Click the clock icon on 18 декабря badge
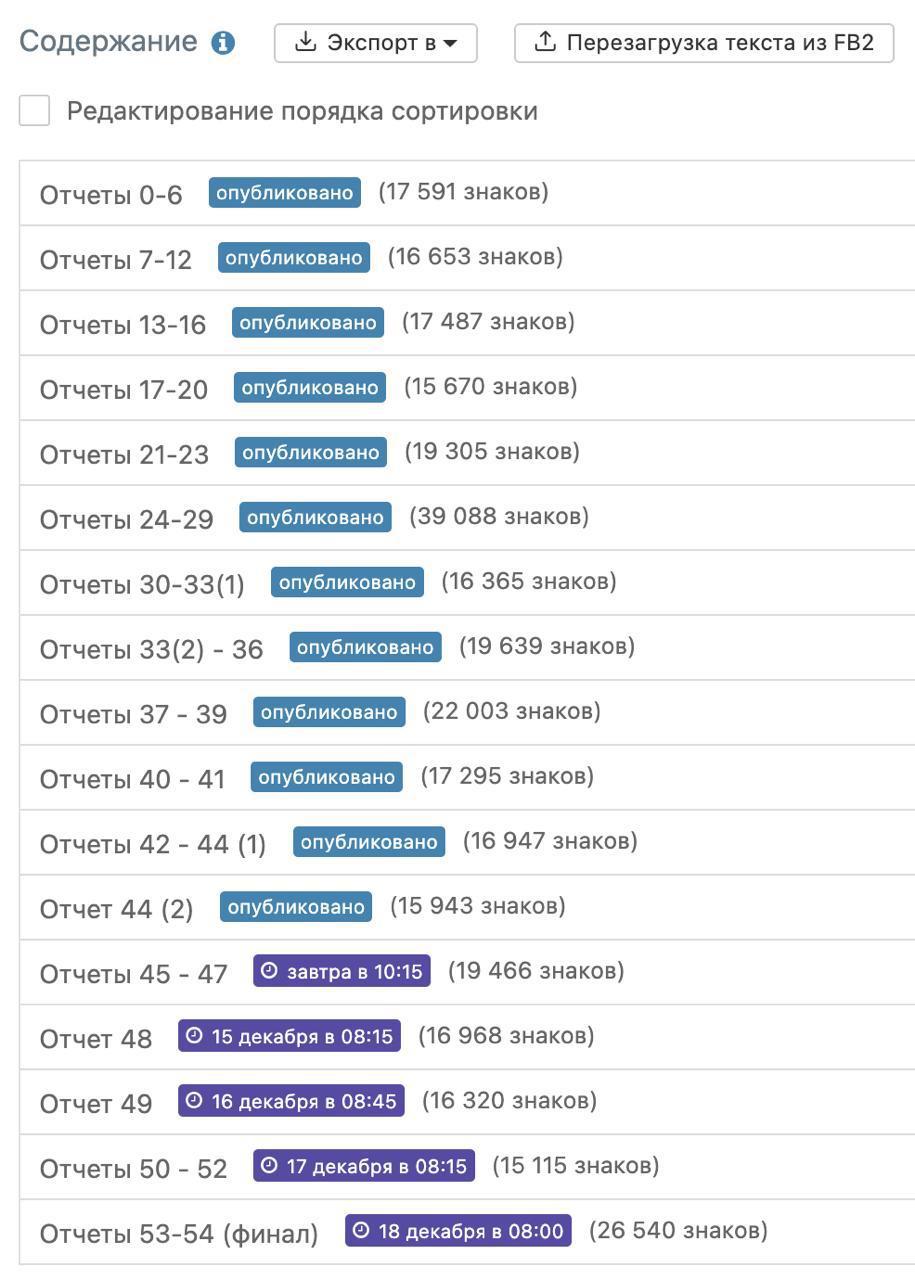 point(361,1231)
